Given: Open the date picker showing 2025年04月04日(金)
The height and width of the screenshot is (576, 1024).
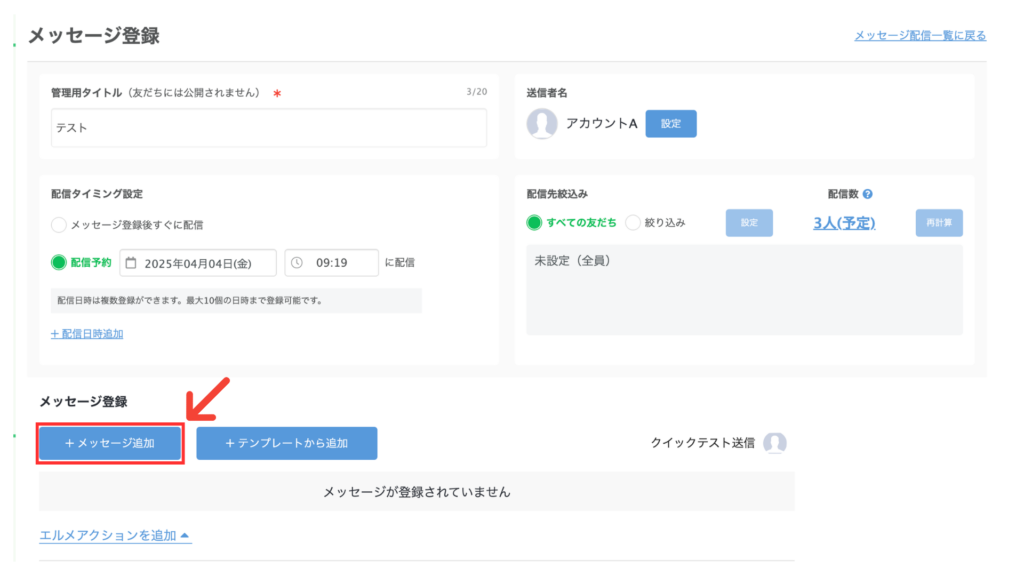Looking at the screenshot, I should (198, 263).
